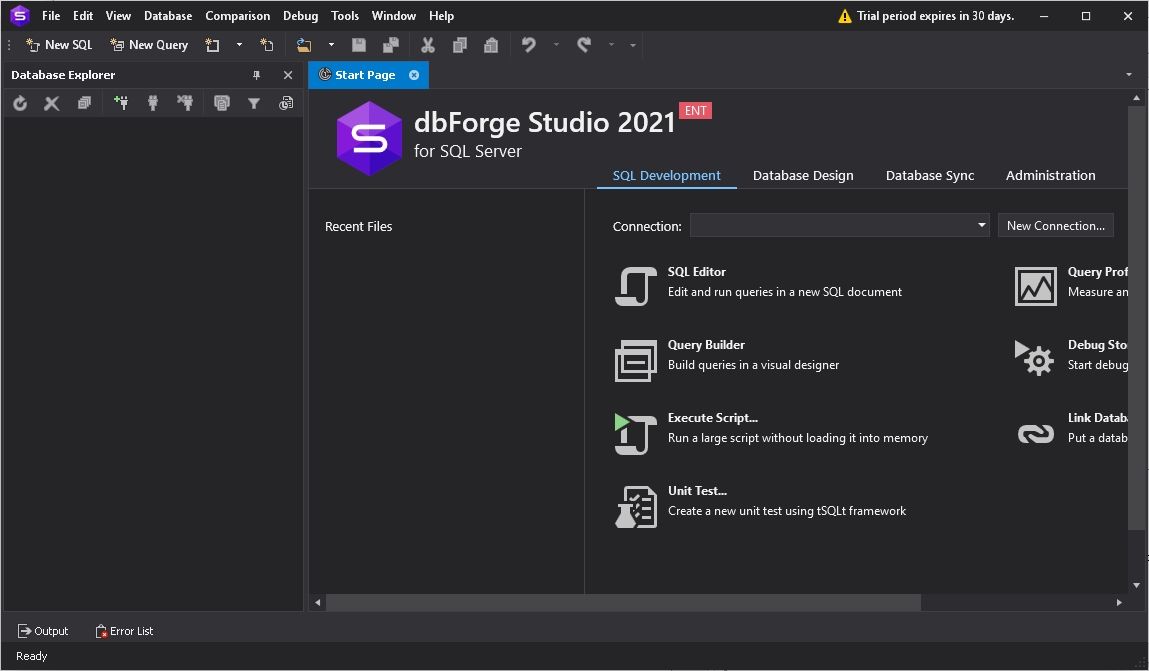Click the New Connection... button
This screenshot has width=1149, height=671.
tap(1055, 226)
